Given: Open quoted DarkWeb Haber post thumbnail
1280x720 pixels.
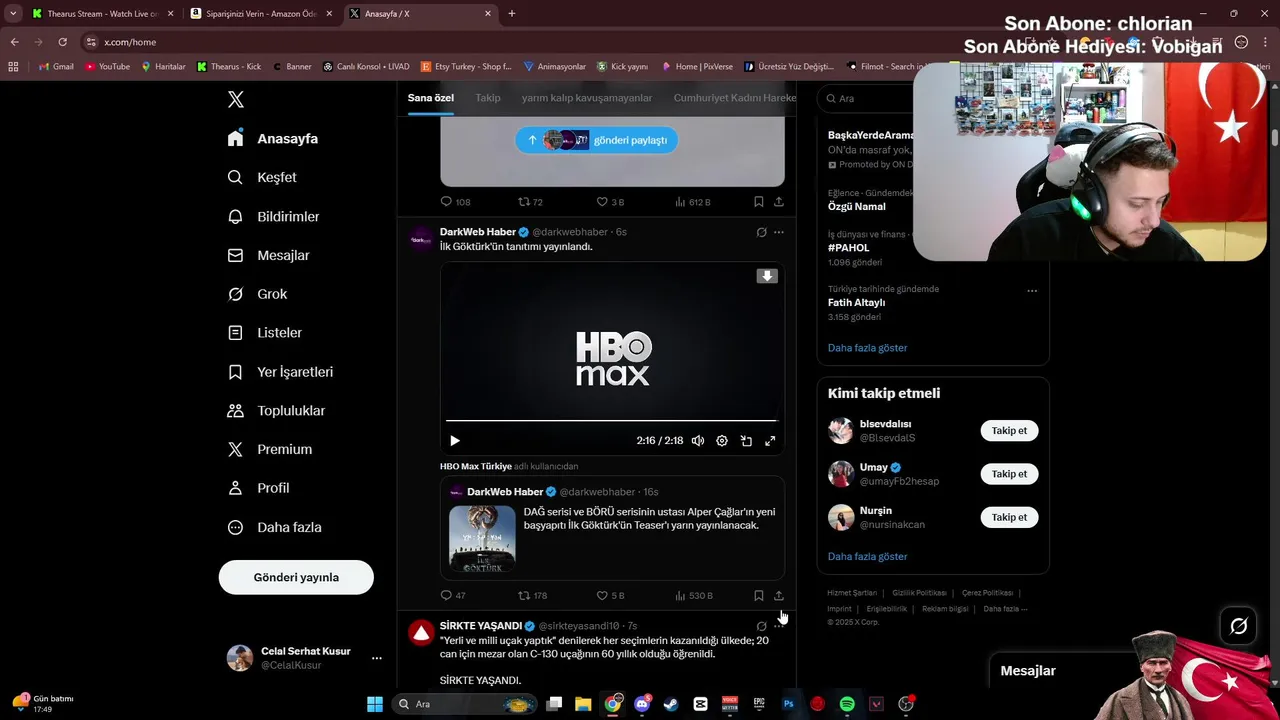Looking at the screenshot, I should 482,538.
